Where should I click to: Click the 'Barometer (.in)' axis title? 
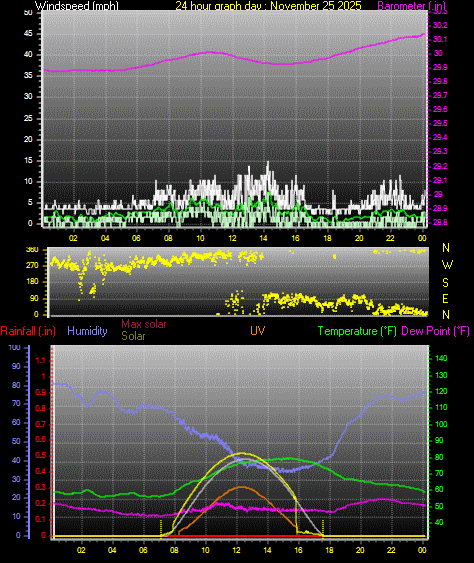pos(412,6)
